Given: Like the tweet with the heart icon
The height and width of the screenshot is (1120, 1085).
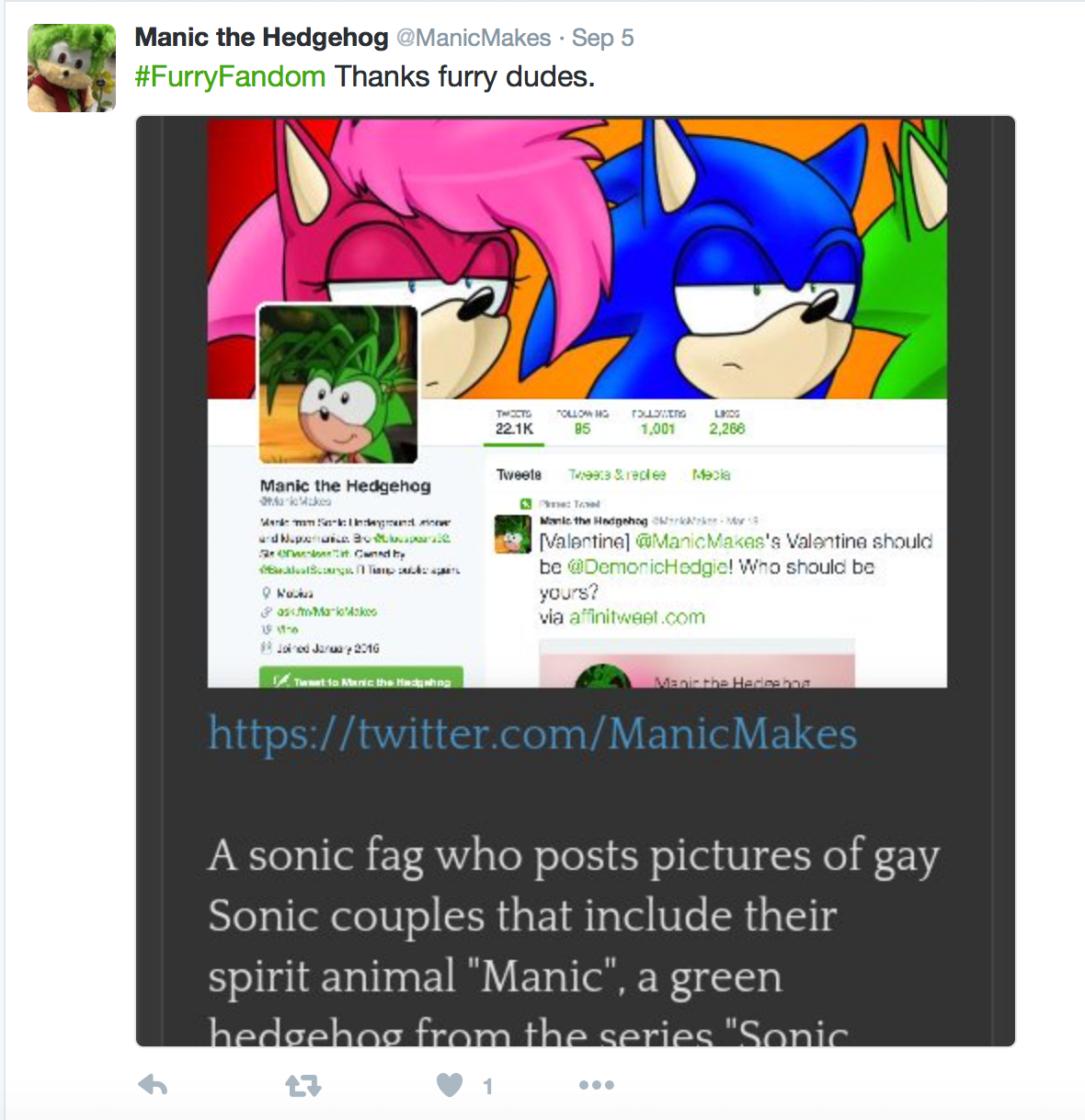Looking at the screenshot, I should pyautogui.click(x=450, y=1086).
